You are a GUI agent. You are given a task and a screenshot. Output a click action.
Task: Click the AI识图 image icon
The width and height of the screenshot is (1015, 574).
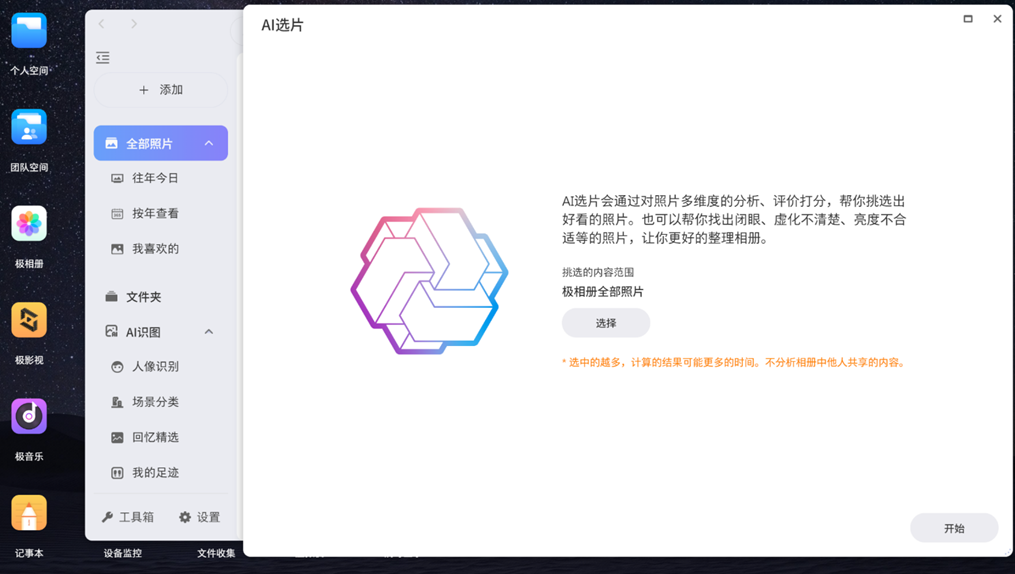(111, 331)
